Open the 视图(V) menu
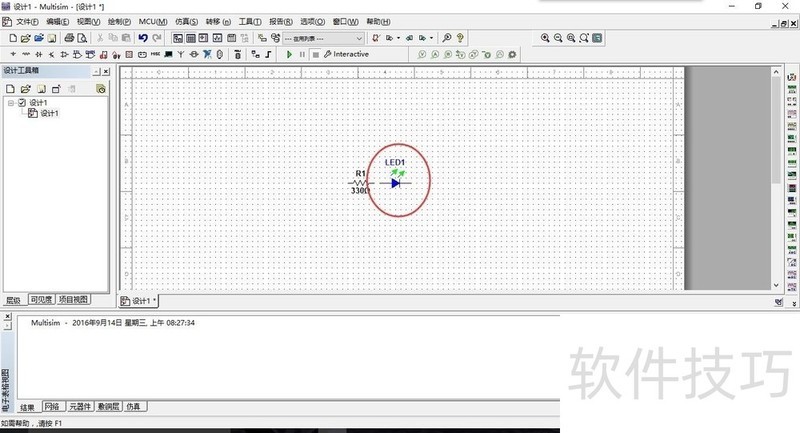 [x=88, y=21]
